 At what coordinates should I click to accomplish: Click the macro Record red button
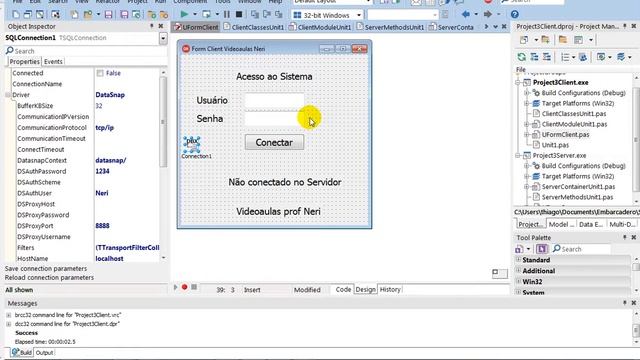pyautogui.click(x=184, y=287)
